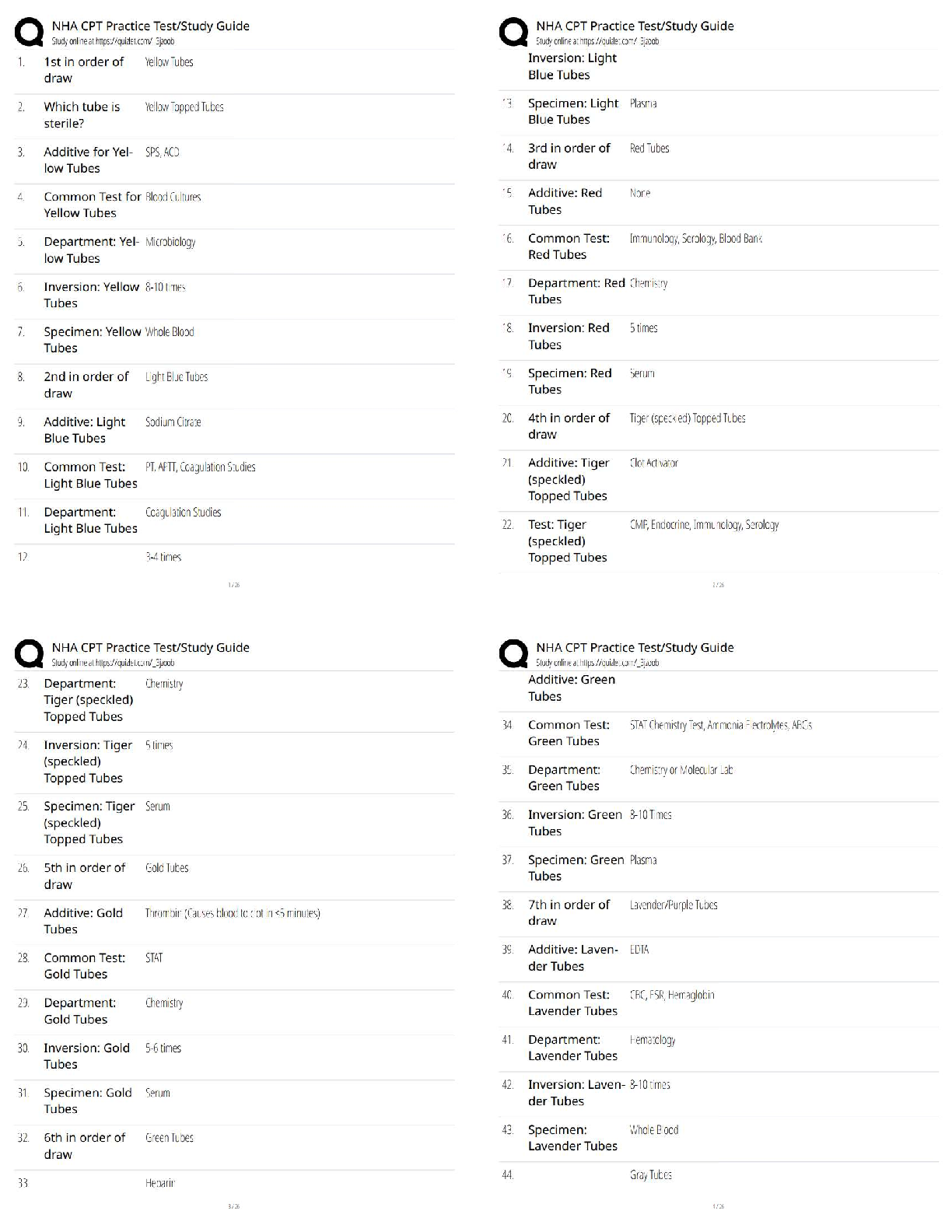This screenshot has height=1232, width=952.
Task: Click the Quizlet logo on the second page
Action: [x=513, y=33]
